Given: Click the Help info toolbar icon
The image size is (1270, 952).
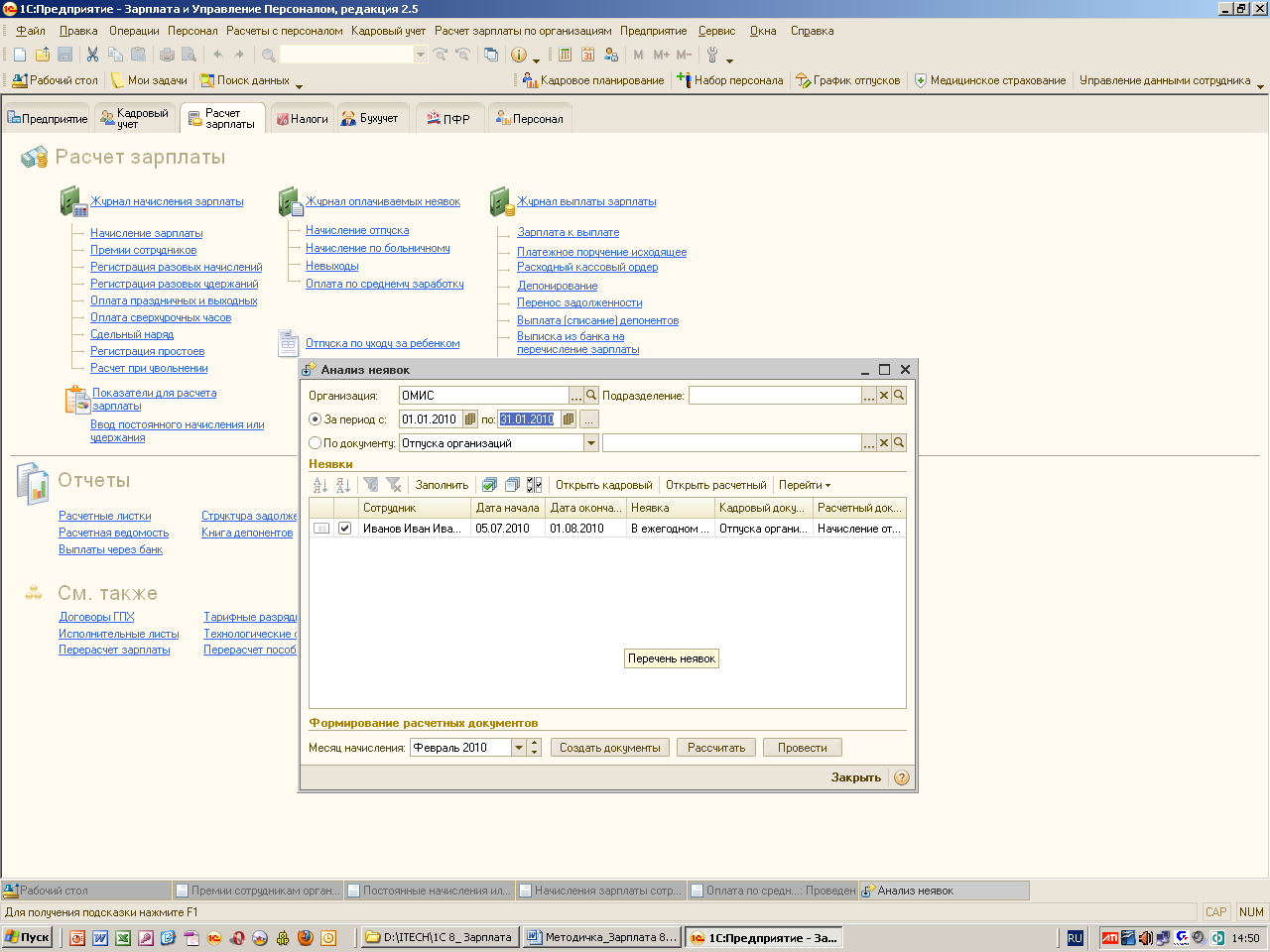Looking at the screenshot, I should click(519, 55).
